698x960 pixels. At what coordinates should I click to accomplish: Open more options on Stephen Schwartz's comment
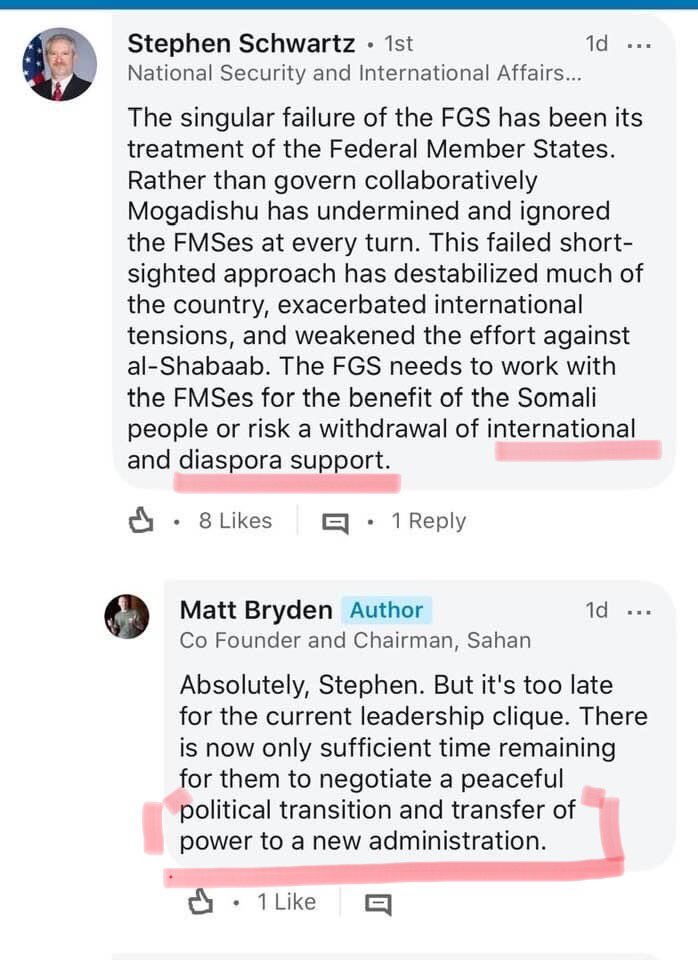tap(638, 45)
